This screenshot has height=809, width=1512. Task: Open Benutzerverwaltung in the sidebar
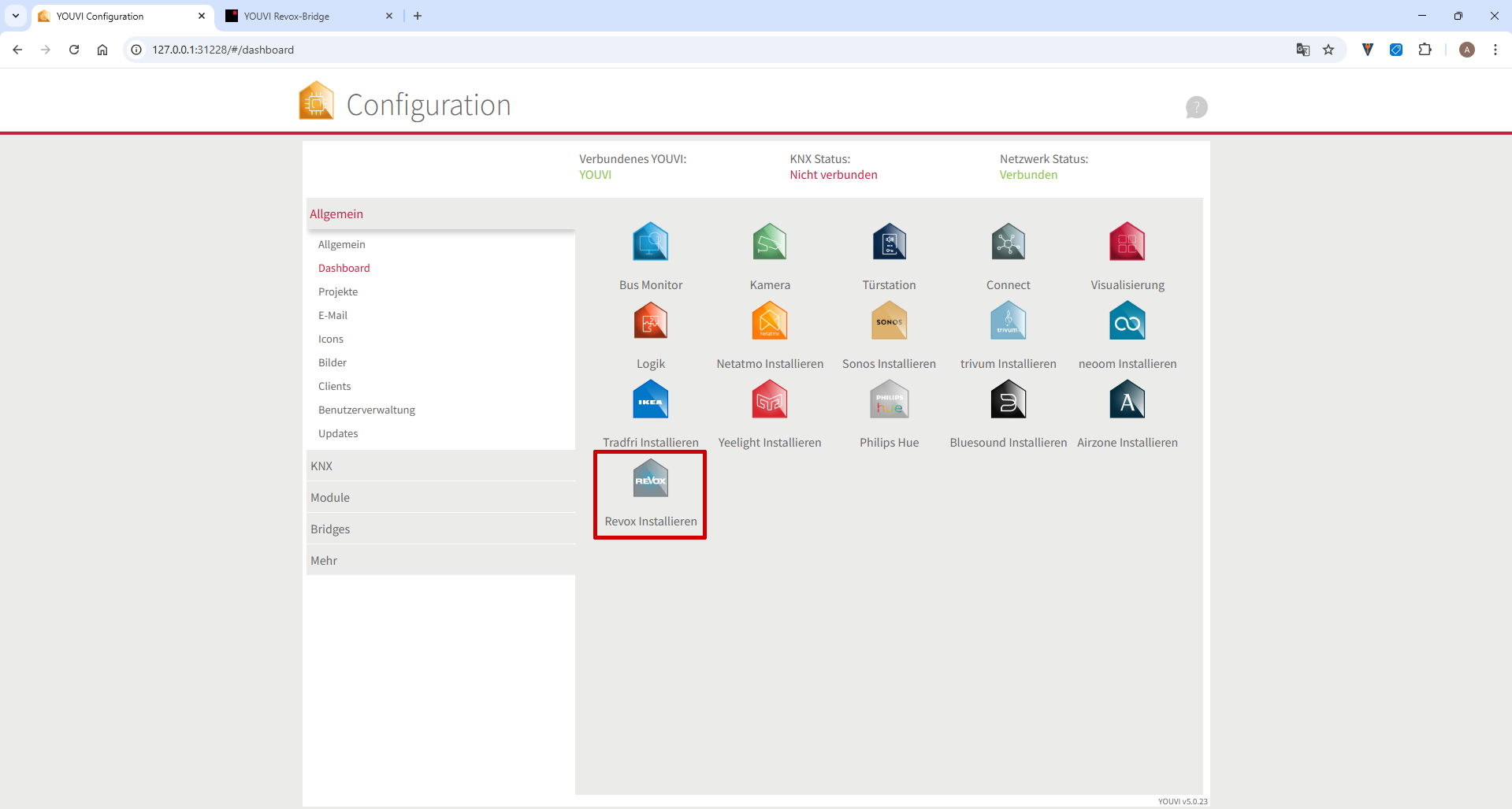(366, 410)
